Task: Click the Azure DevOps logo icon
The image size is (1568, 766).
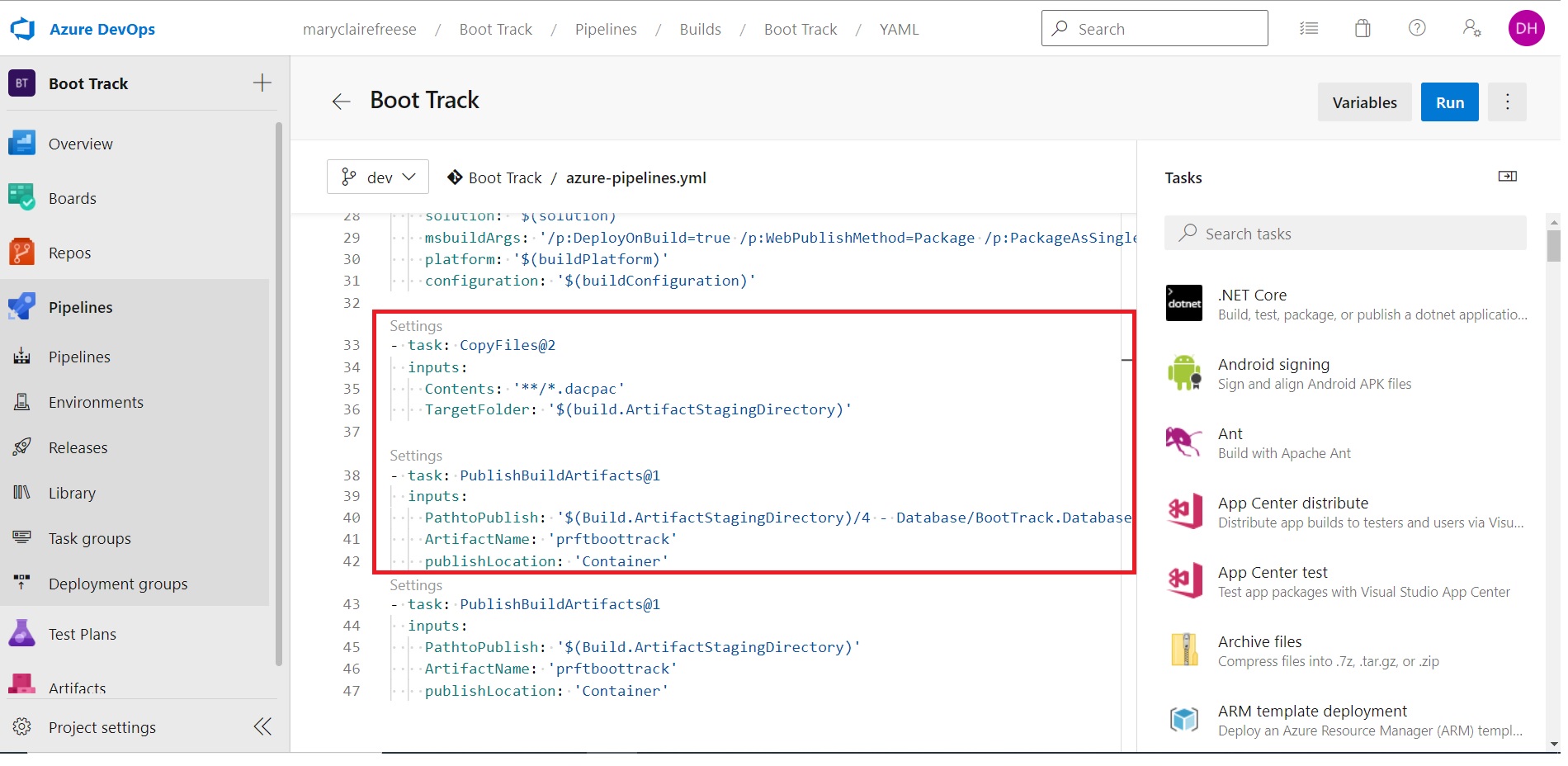Action: point(22,29)
